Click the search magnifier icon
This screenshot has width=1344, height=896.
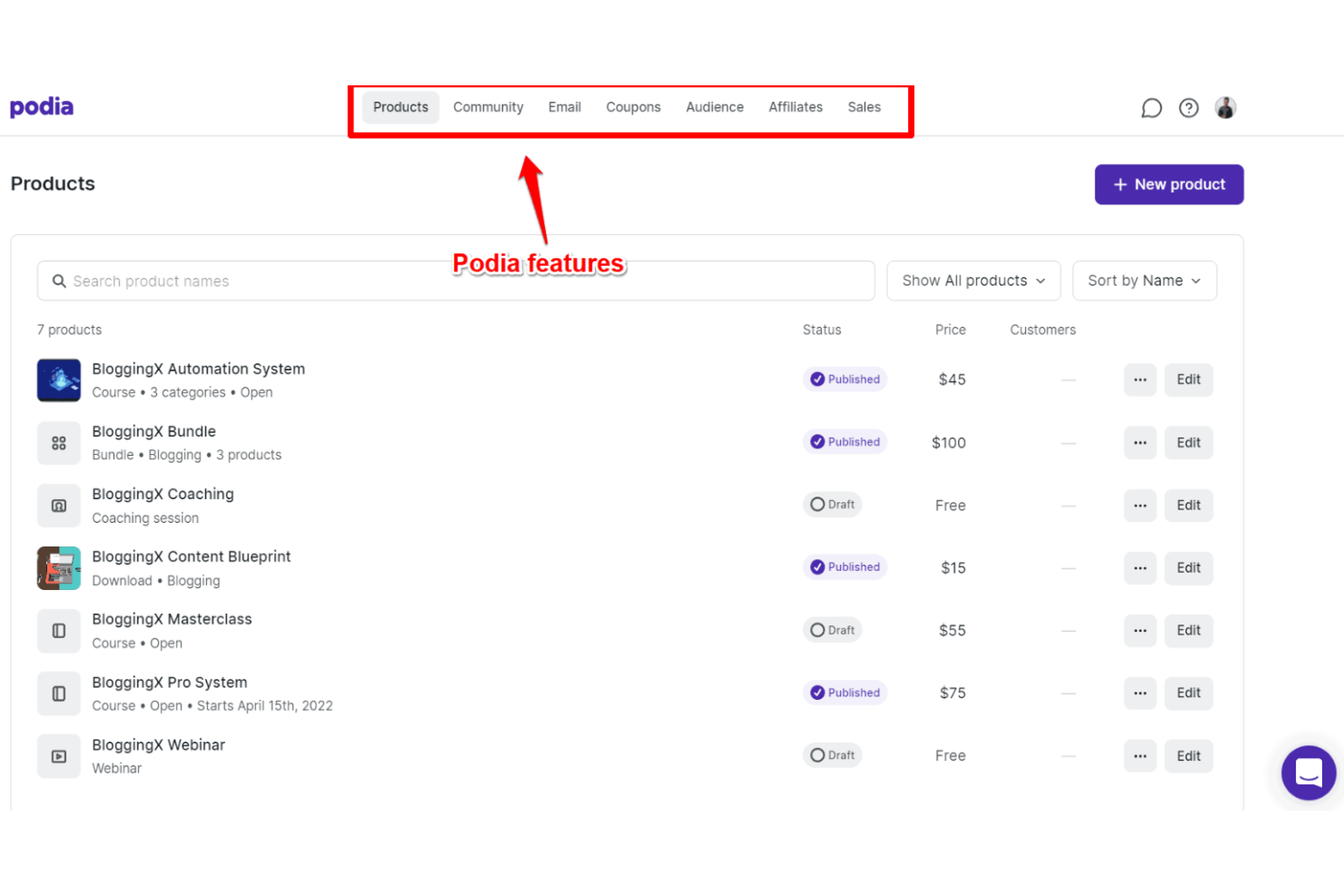coord(59,281)
